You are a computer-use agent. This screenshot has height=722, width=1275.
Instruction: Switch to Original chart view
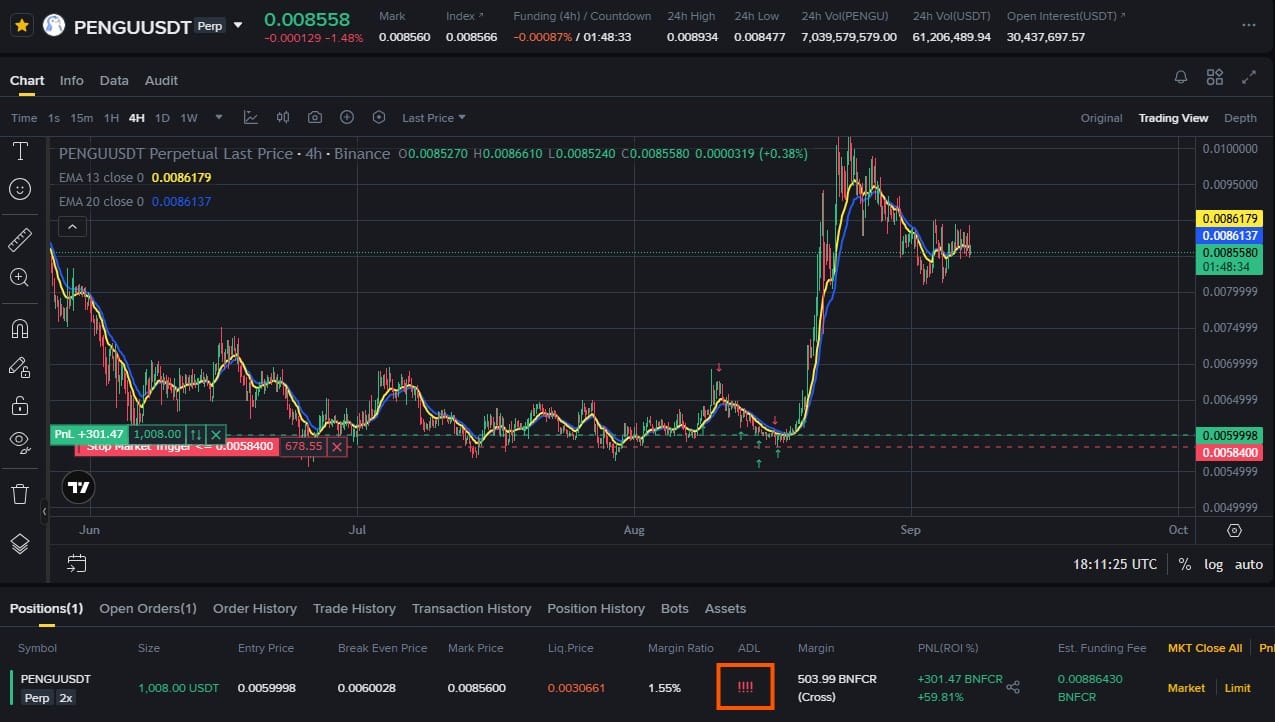click(1101, 118)
